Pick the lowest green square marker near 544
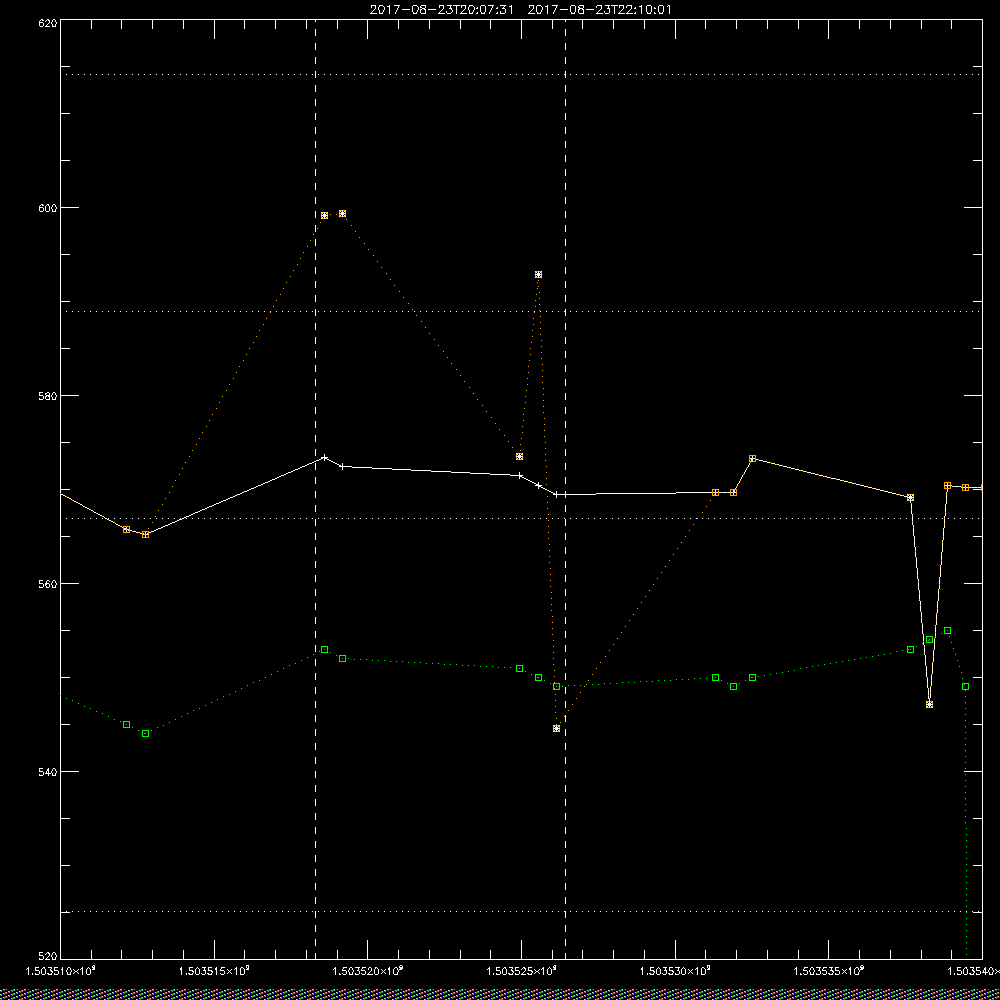The width and height of the screenshot is (1000, 1000). (x=145, y=733)
